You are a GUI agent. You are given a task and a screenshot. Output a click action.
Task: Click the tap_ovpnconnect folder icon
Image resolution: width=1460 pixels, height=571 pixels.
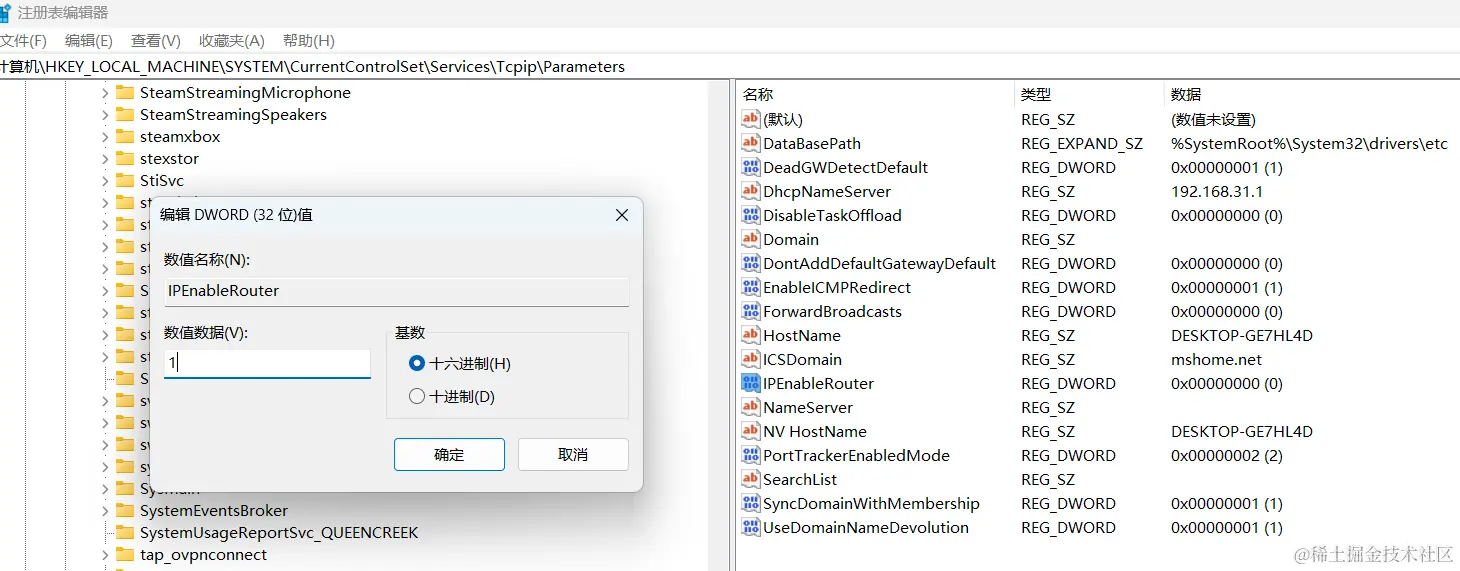(124, 554)
